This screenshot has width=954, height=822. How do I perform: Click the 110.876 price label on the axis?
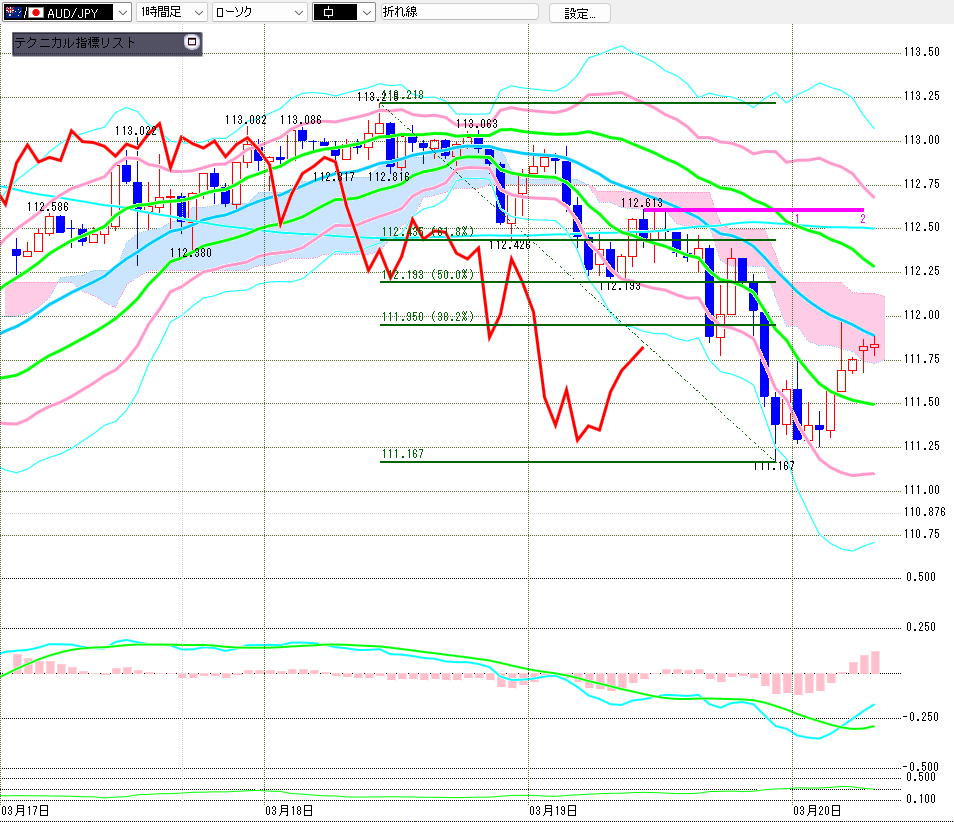click(923, 512)
